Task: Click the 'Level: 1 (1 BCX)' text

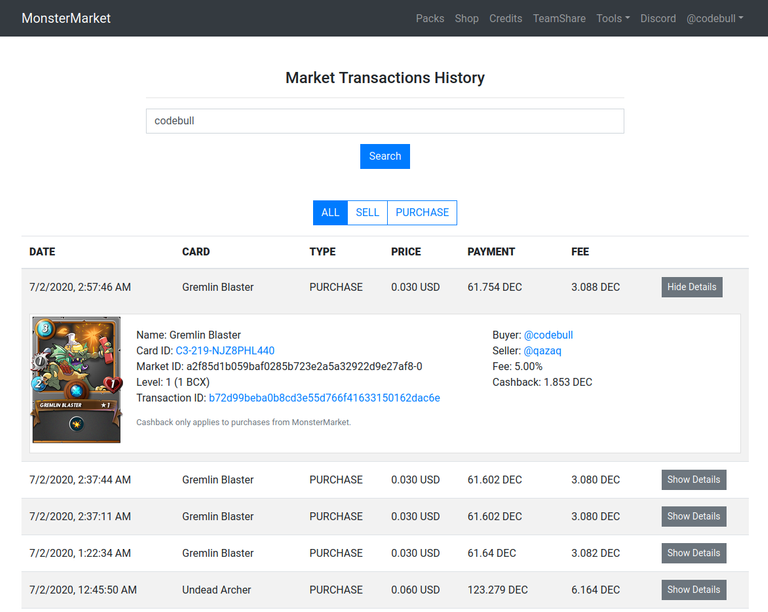Action: [x=173, y=382]
